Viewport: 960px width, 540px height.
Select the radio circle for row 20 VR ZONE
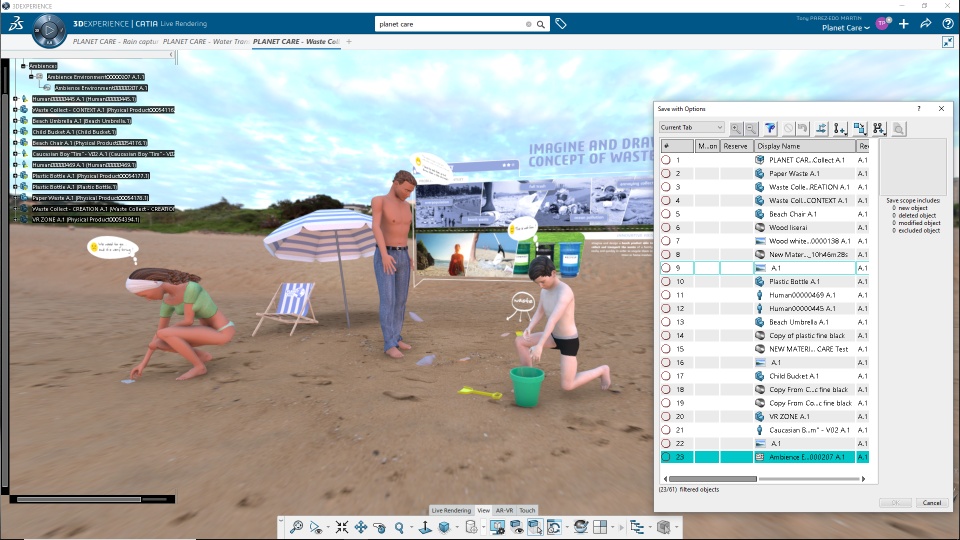coord(666,416)
